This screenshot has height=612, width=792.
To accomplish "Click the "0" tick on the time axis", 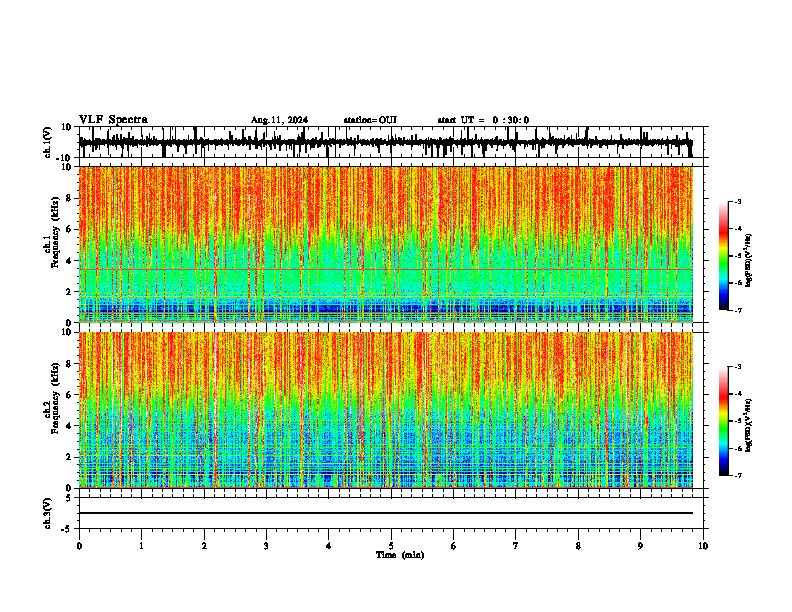I will click(x=79, y=546).
